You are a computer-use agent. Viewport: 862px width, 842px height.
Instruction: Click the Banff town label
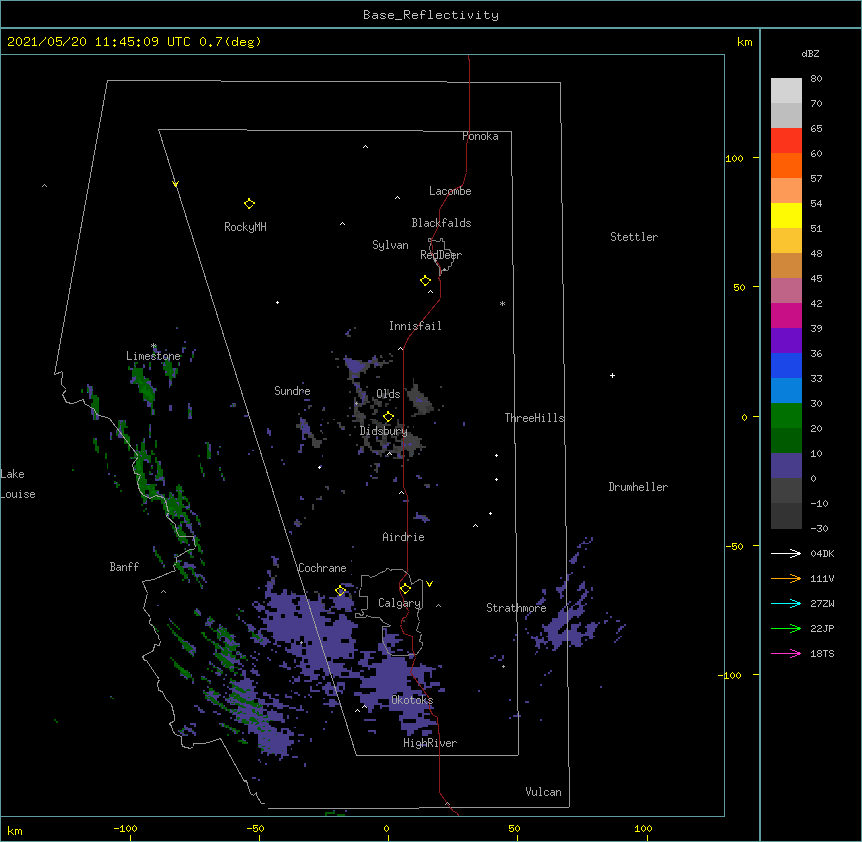(124, 567)
